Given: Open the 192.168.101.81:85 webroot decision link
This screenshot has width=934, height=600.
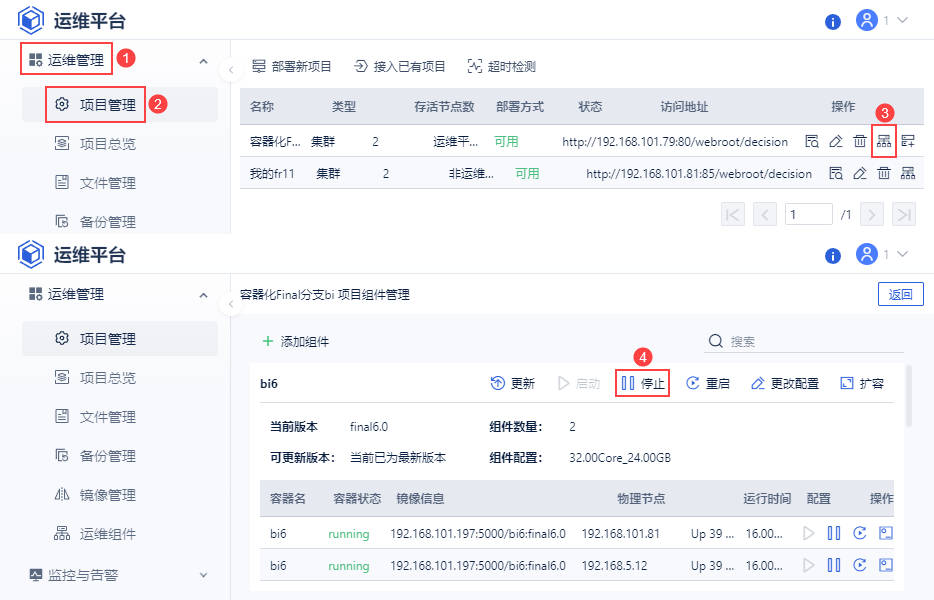Looking at the screenshot, I should tap(699, 173).
